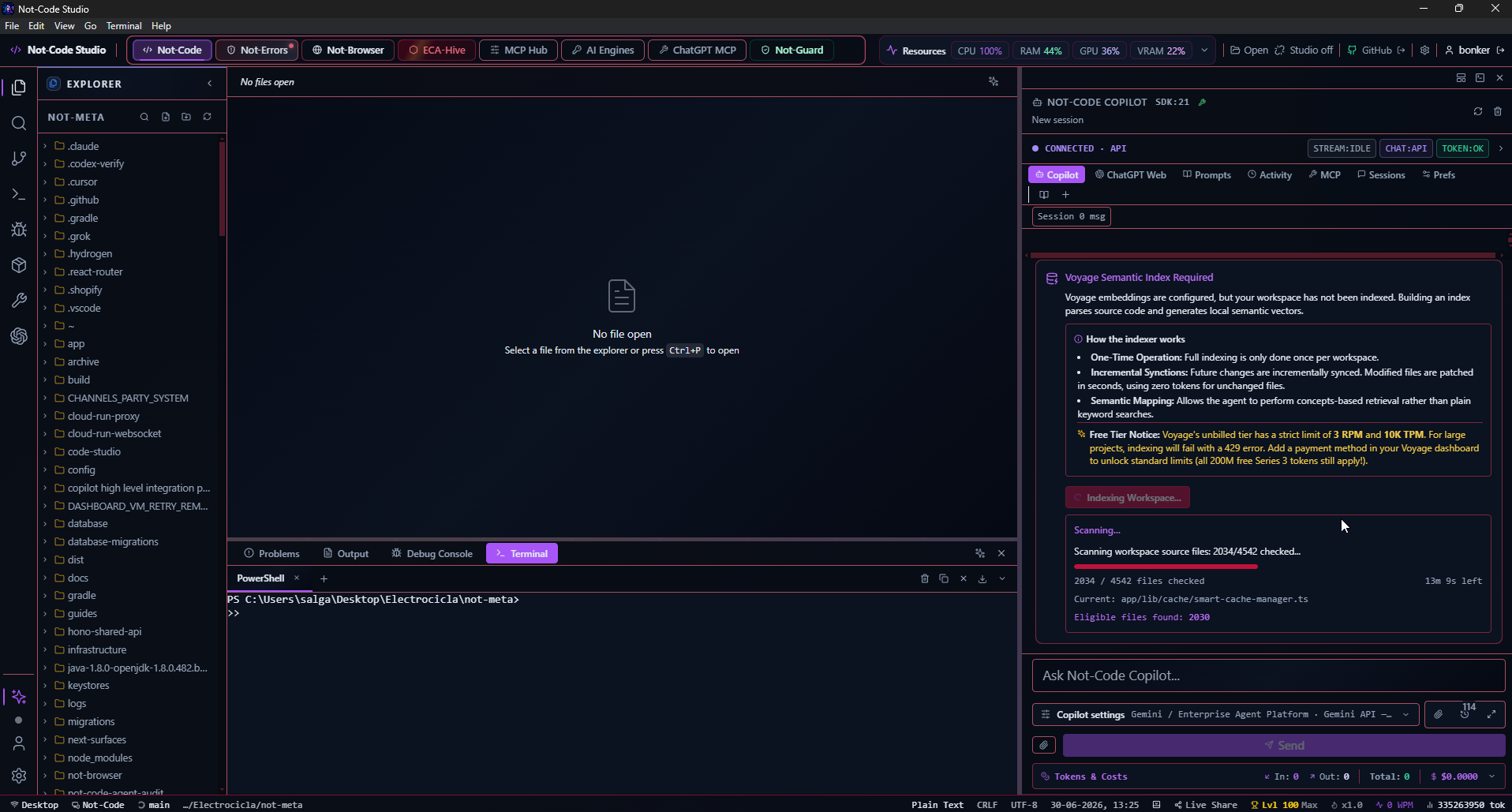Screen dimensions: 1512x812
Task: Open the account person icon in activity bar
Action: point(19,743)
